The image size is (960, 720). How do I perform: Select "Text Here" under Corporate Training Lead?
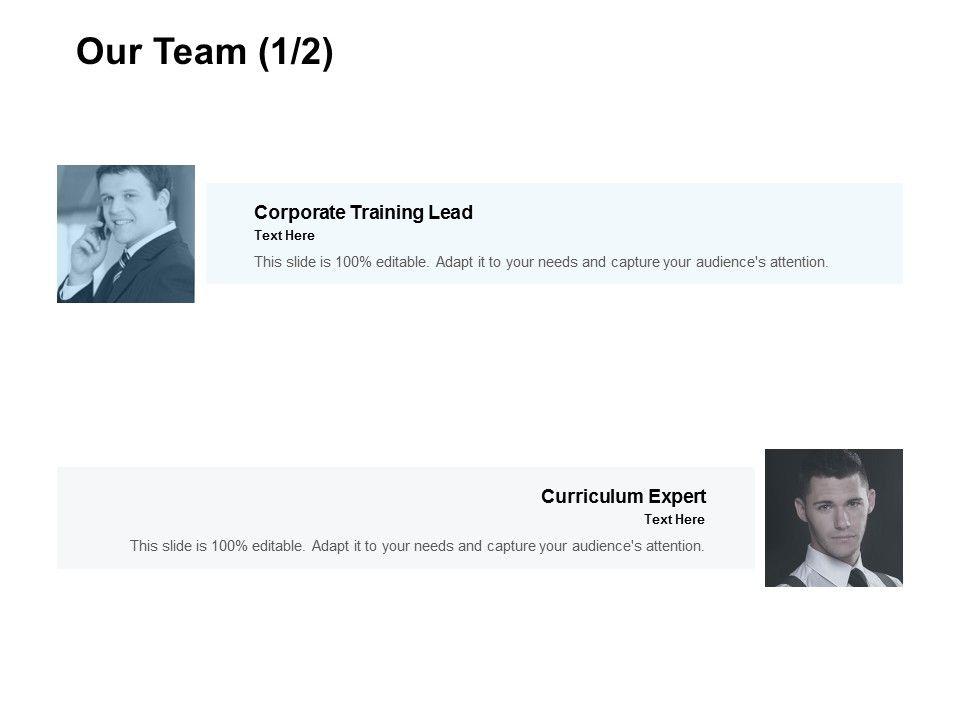click(284, 236)
